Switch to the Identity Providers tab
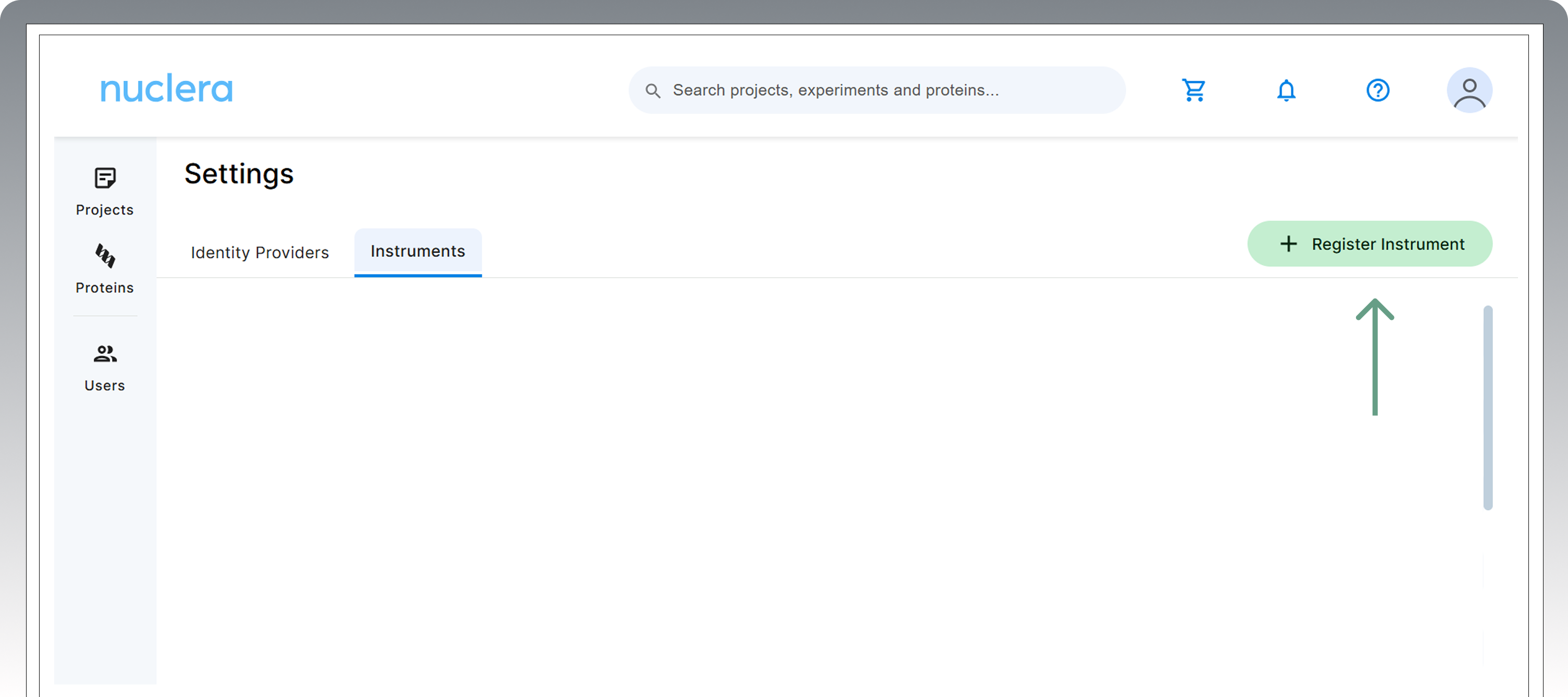Image resolution: width=1568 pixels, height=697 pixels. [259, 253]
